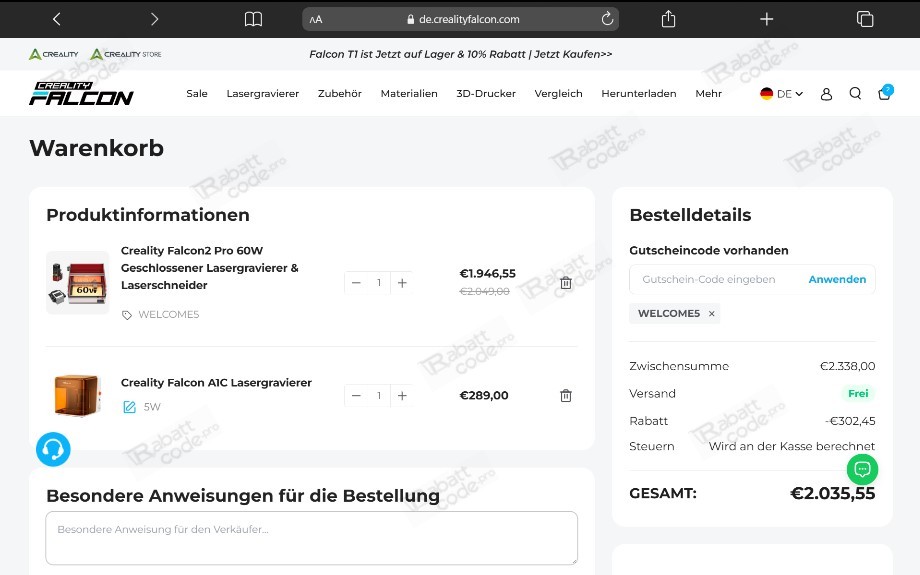Tap the AA reader text size control

pos(316,19)
